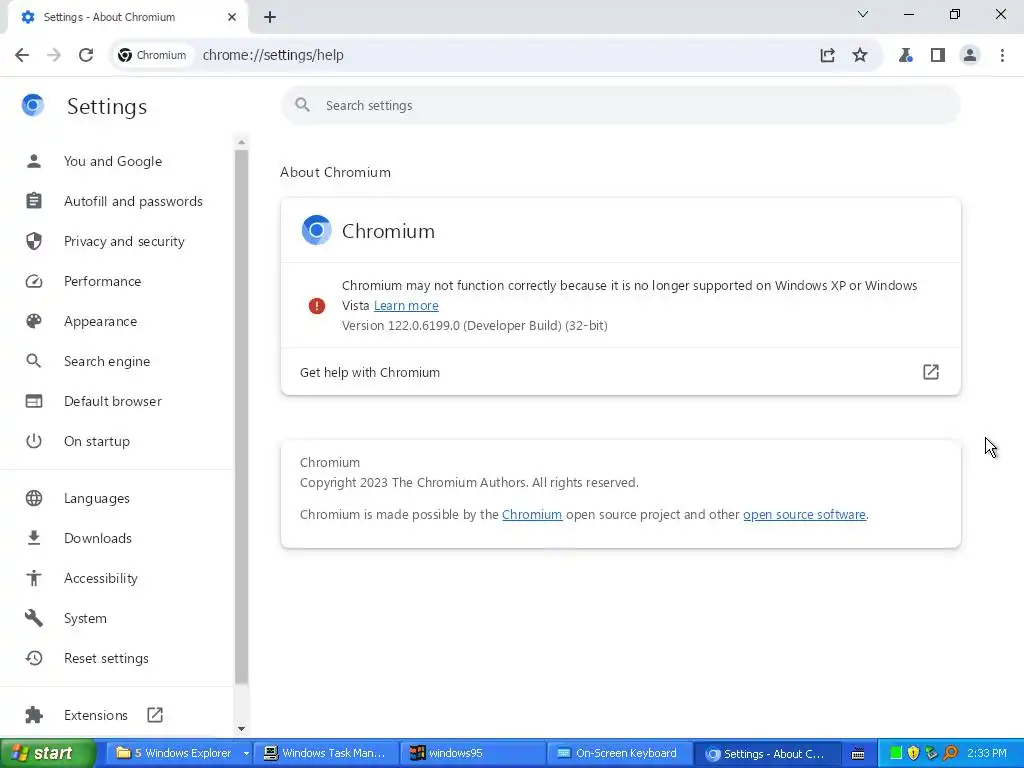Open Get help with Chromium
This screenshot has width=1024, height=768.
(x=620, y=372)
